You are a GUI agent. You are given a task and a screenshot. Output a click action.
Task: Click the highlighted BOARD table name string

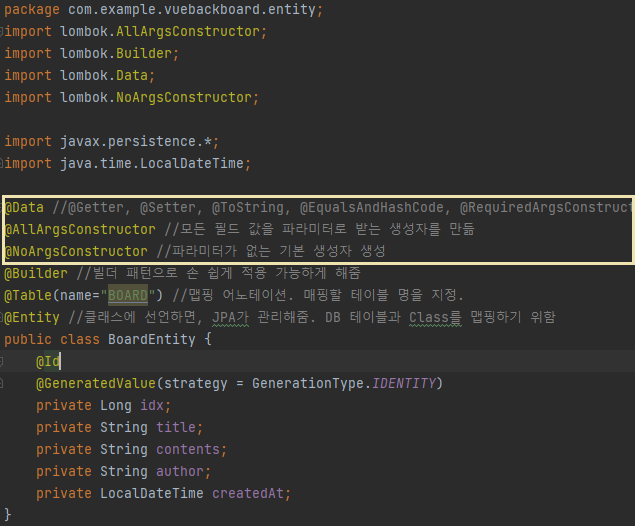tap(128, 295)
